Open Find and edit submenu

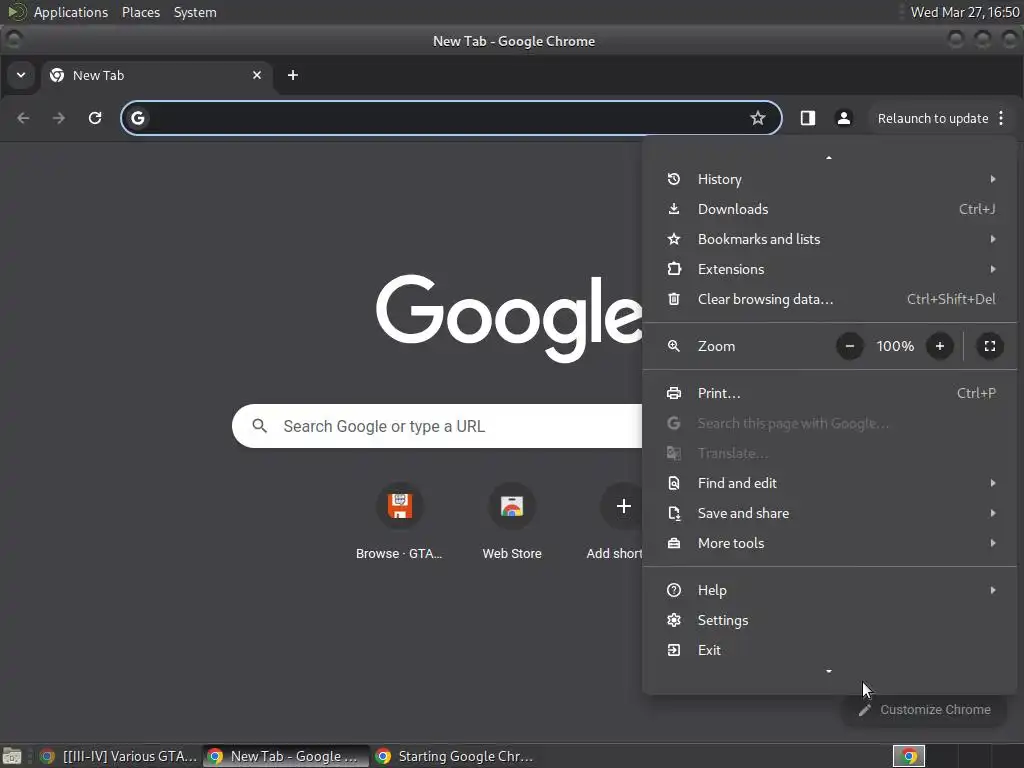click(829, 483)
